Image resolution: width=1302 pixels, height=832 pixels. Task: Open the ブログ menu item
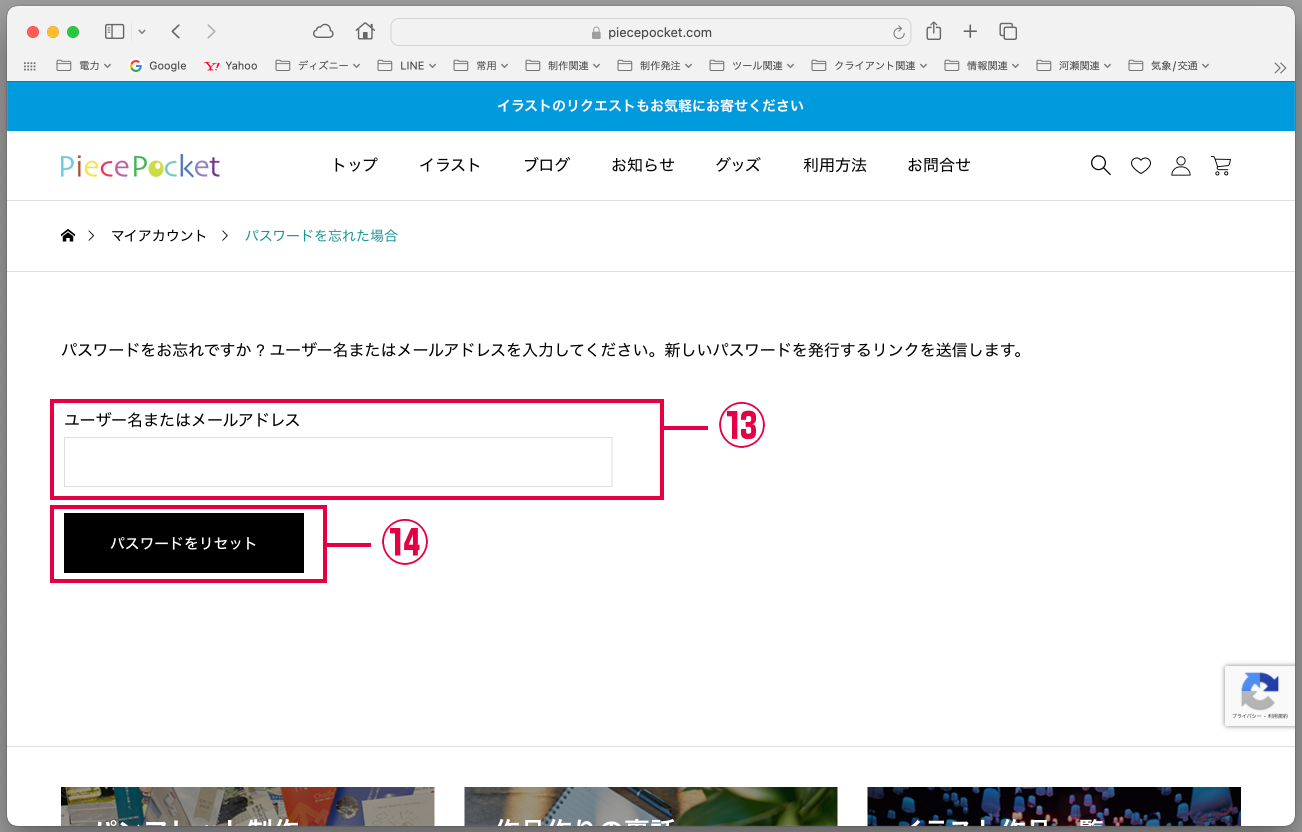(x=547, y=166)
